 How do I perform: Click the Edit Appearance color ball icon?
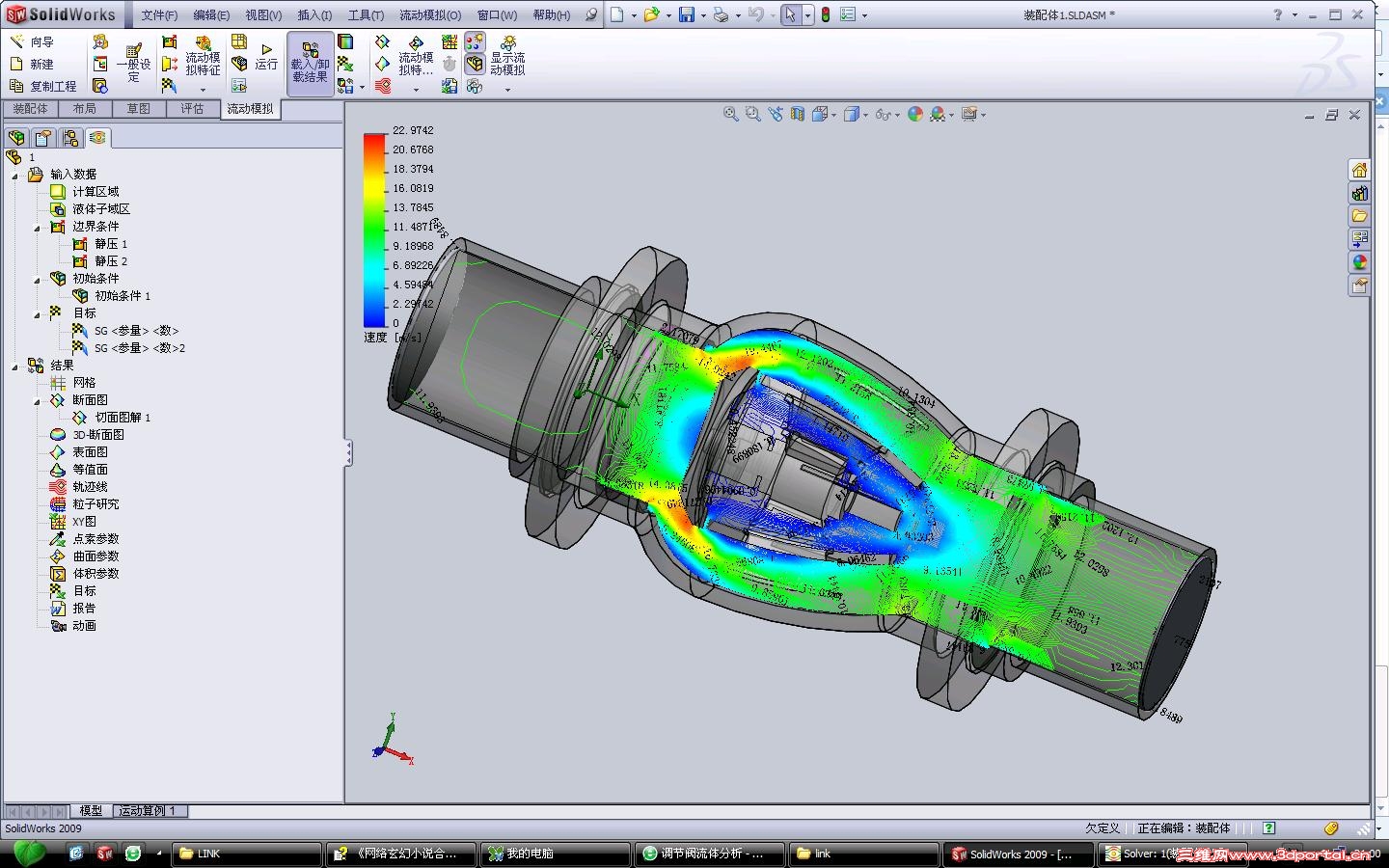point(915,115)
